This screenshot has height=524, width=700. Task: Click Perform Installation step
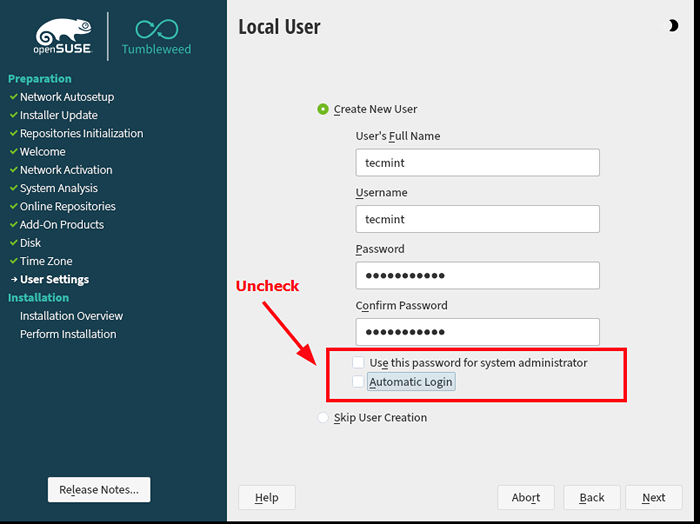pyautogui.click(x=68, y=334)
